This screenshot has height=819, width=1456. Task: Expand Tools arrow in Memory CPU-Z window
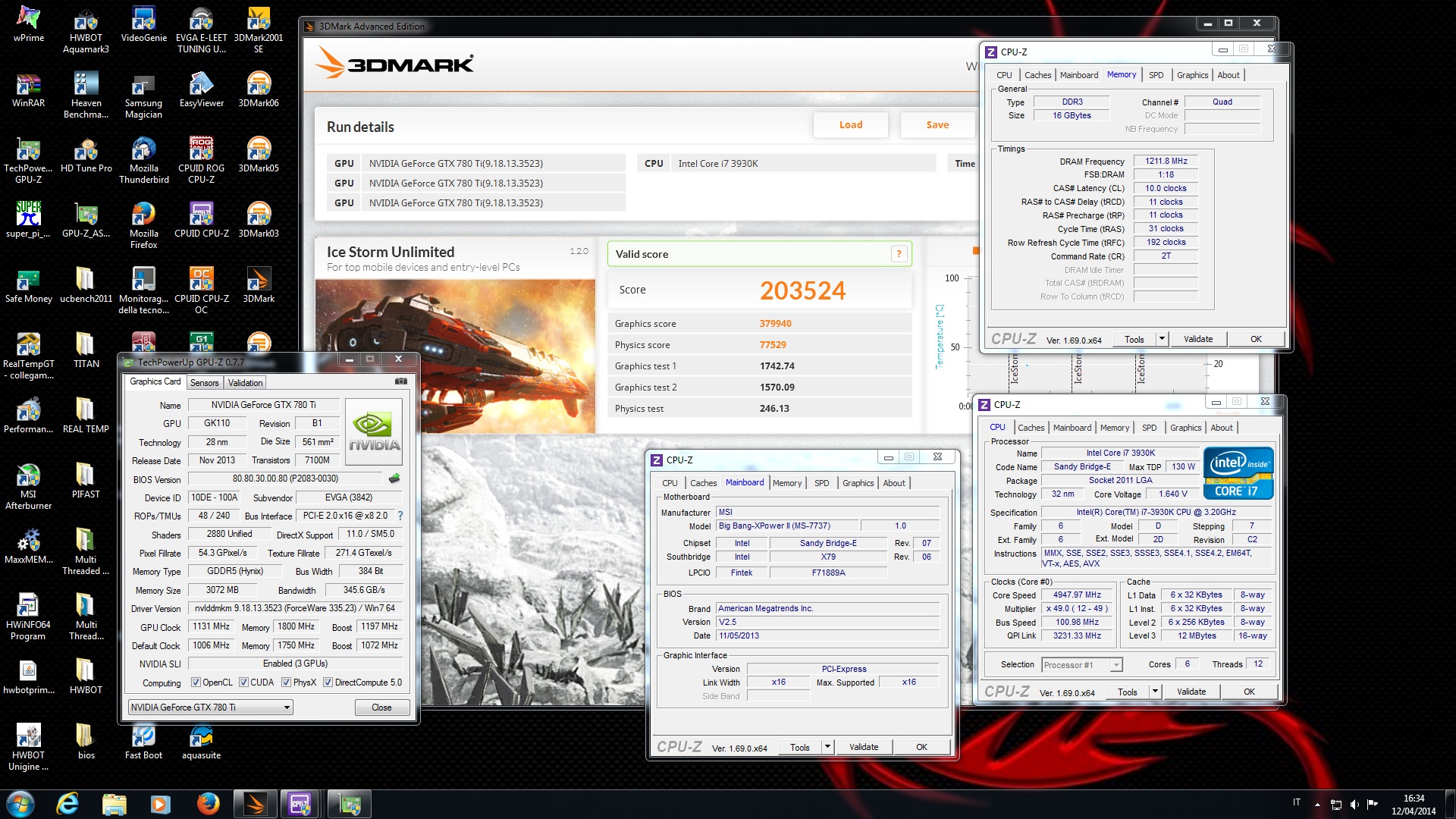pyautogui.click(x=1162, y=339)
